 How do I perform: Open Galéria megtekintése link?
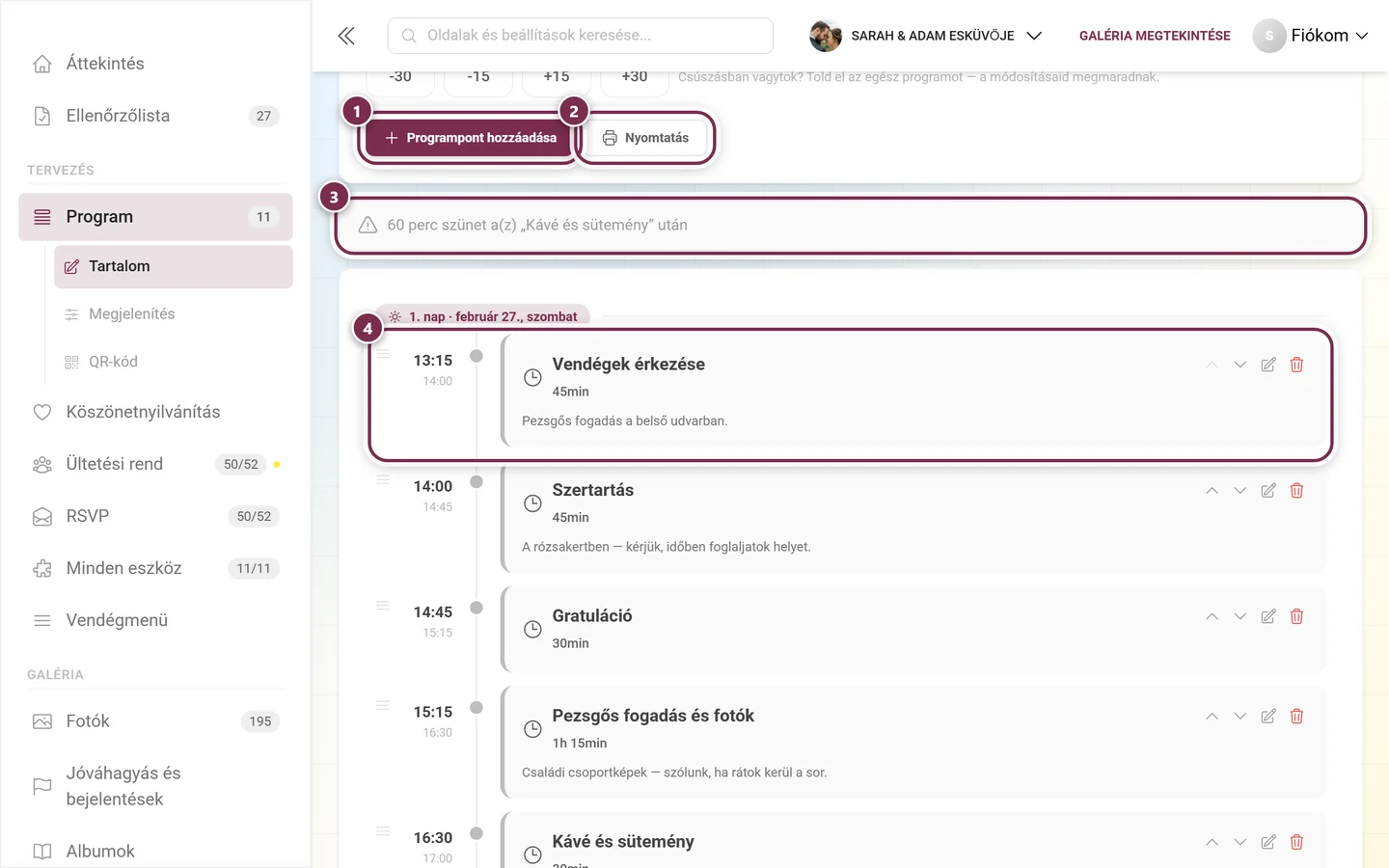tap(1155, 36)
